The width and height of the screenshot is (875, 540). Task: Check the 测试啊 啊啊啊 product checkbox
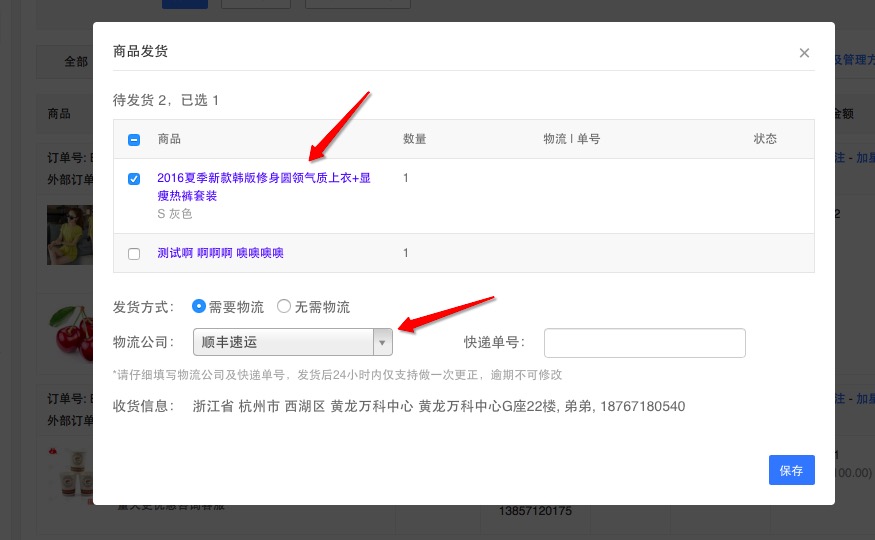(x=134, y=254)
